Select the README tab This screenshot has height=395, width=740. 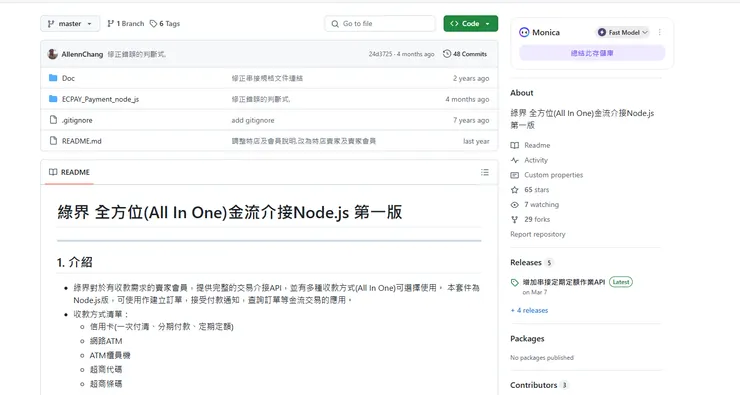point(69,172)
